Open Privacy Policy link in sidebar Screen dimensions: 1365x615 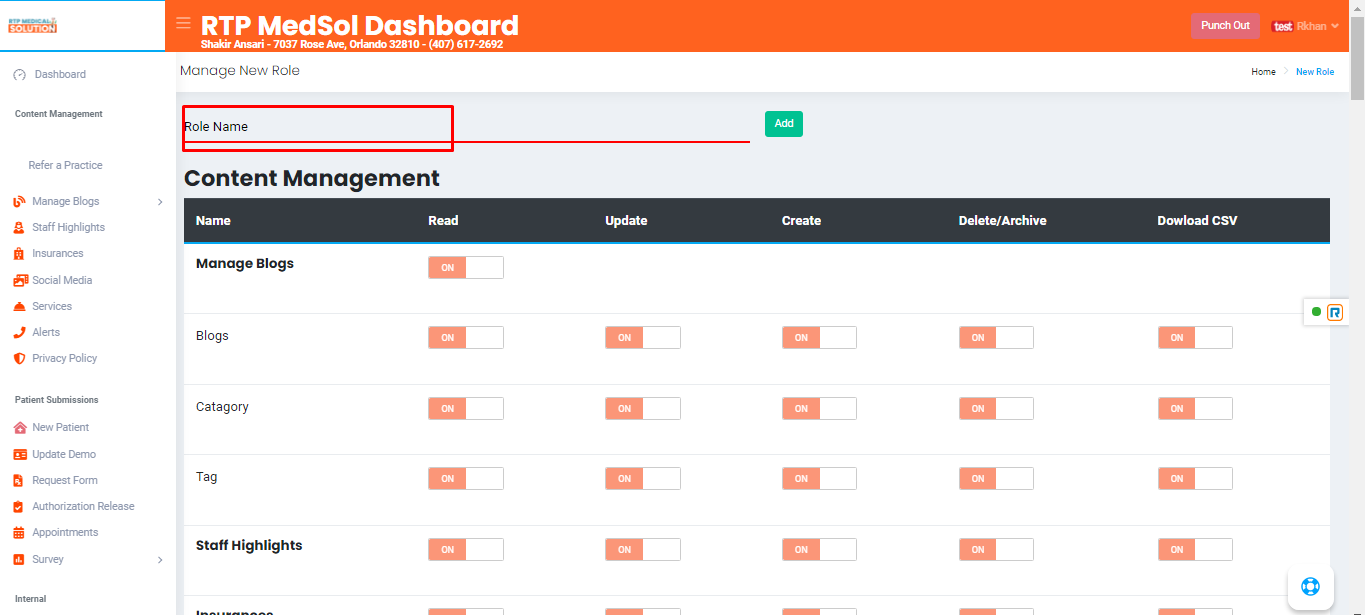64,359
